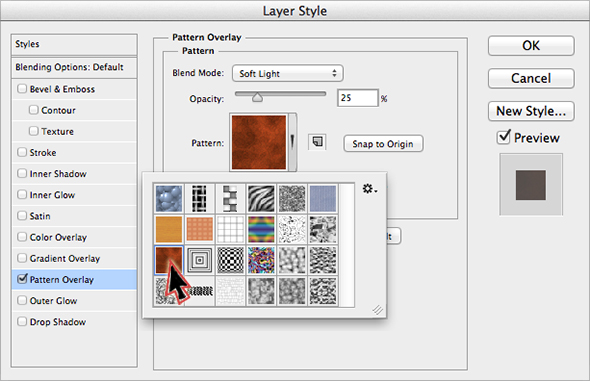Check the Inner Shadow checkbox
Viewport: 590px width, 381px height.
[22, 173]
